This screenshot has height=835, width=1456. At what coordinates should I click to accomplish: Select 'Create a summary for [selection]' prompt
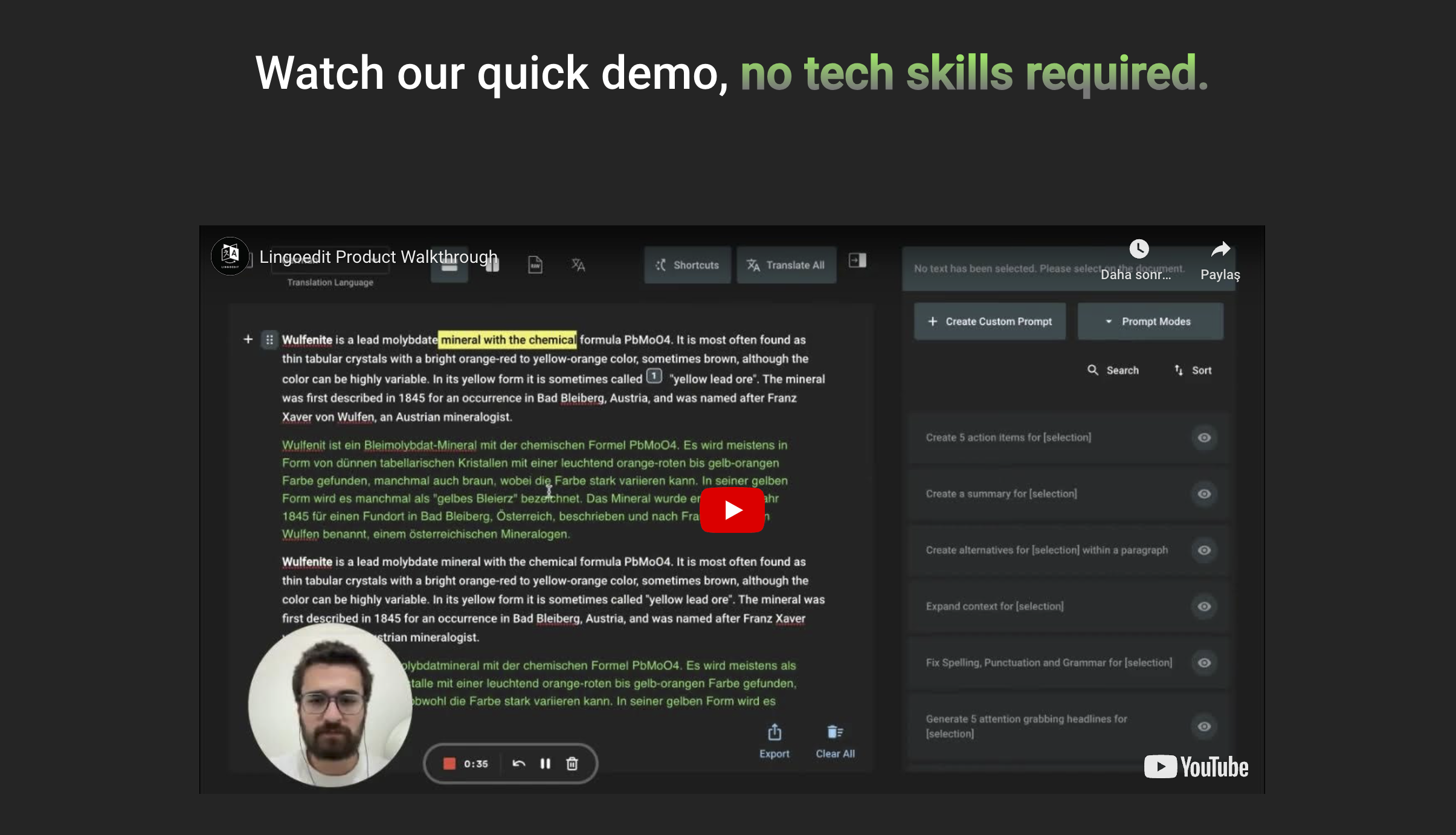coord(1001,494)
